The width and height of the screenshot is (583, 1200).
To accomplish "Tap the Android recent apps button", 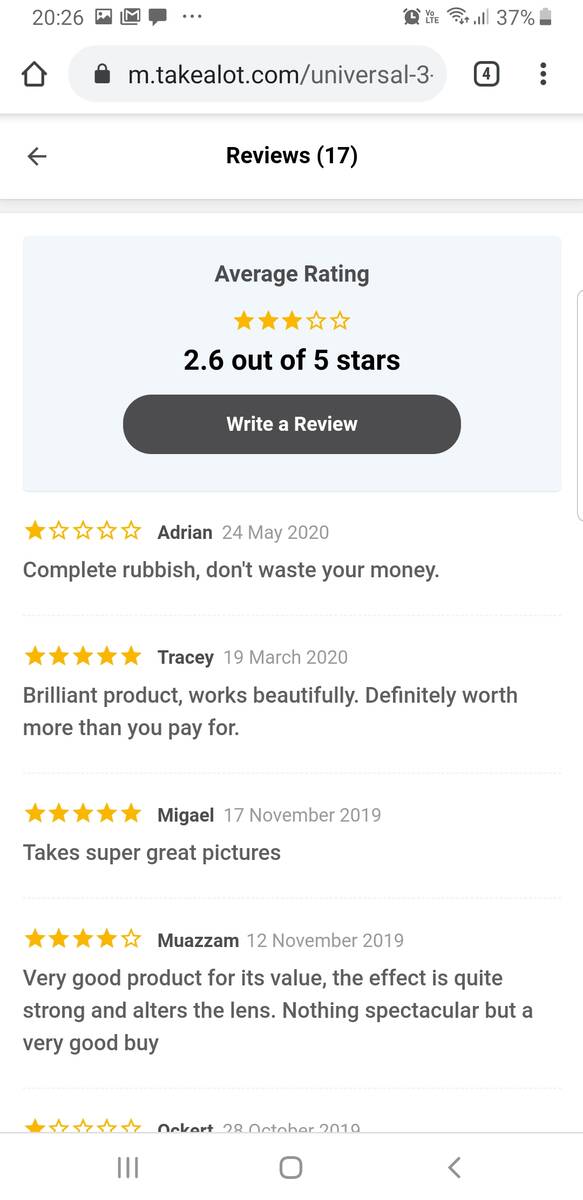I will pos(127,1167).
